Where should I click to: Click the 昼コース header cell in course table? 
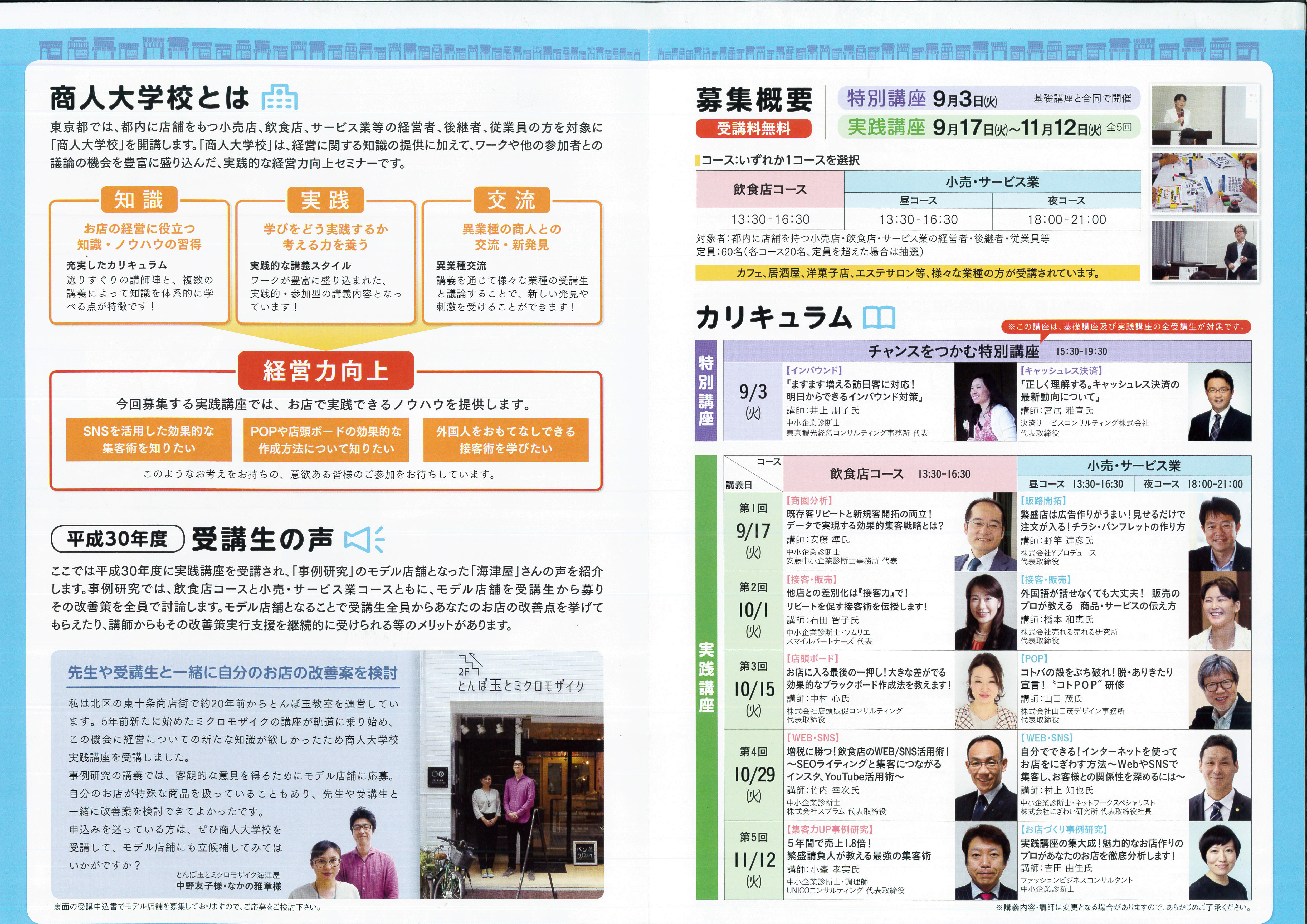point(918,201)
